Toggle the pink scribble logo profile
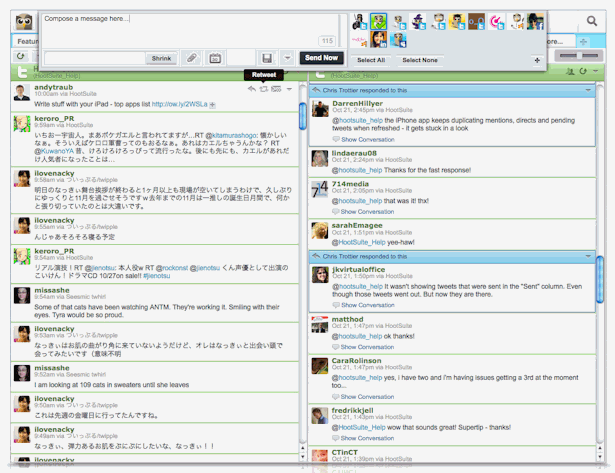615x473 pixels. (359, 40)
